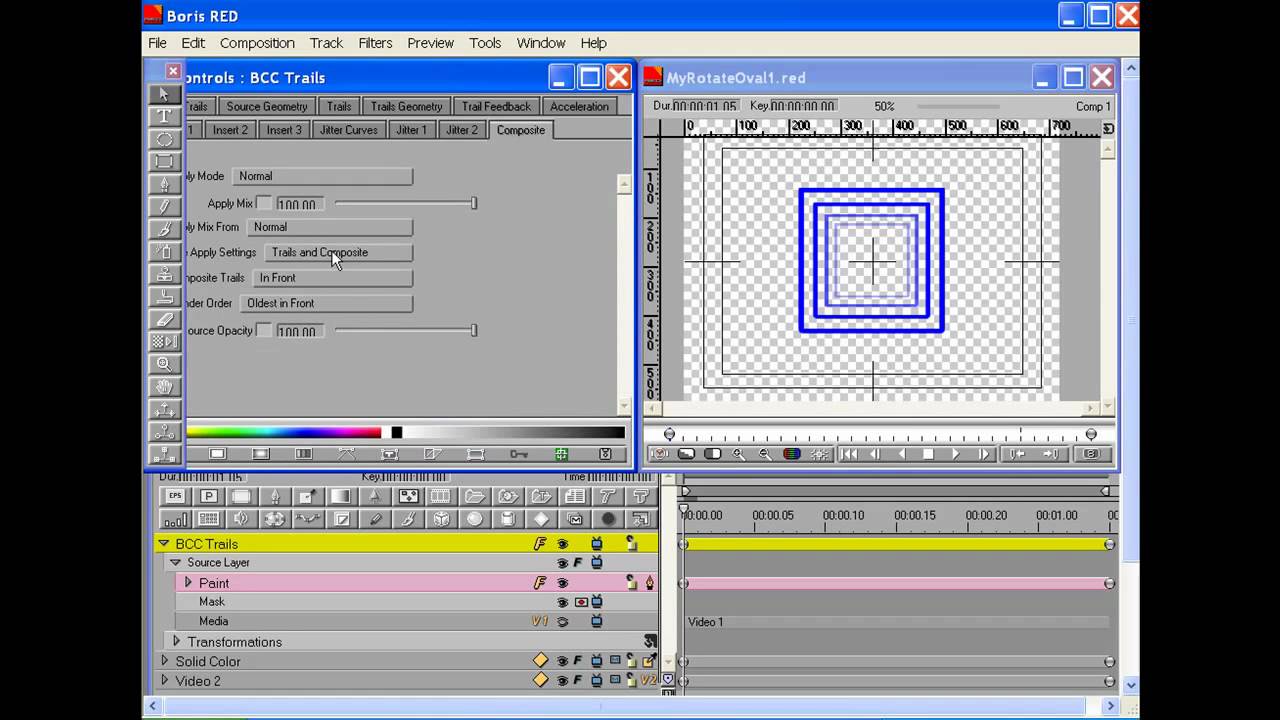Expand the Transformations group
The width and height of the screenshot is (1280, 720).
click(x=176, y=641)
